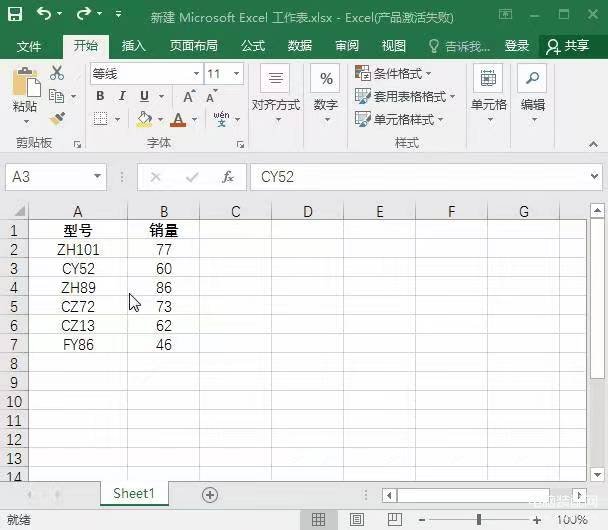Screen dimensions: 608x530
Task: Open the 编辑 editing group
Action: click(533, 95)
